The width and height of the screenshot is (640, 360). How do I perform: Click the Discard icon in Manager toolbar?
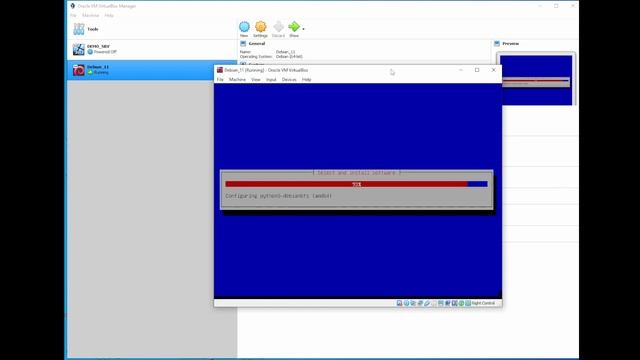pyautogui.click(x=278, y=27)
